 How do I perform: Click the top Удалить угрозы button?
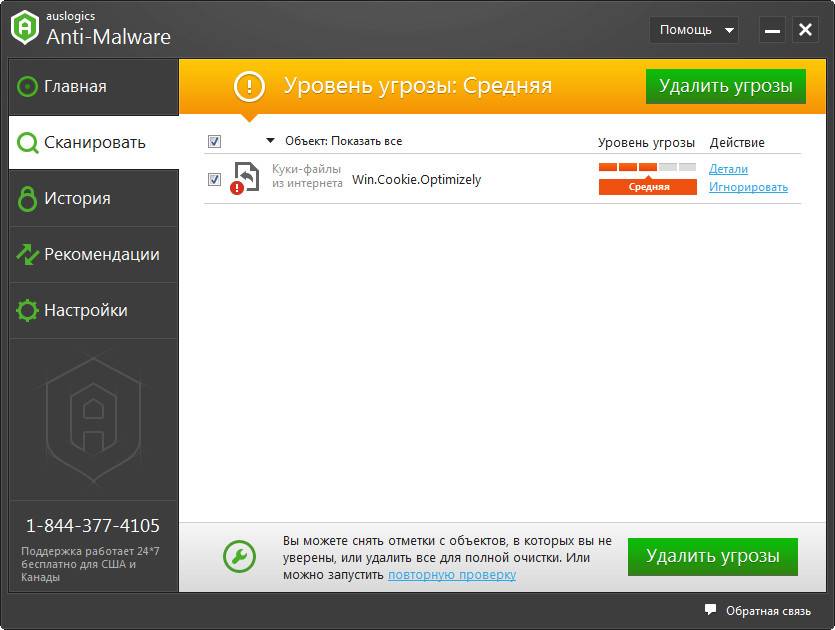pyautogui.click(x=726, y=86)
